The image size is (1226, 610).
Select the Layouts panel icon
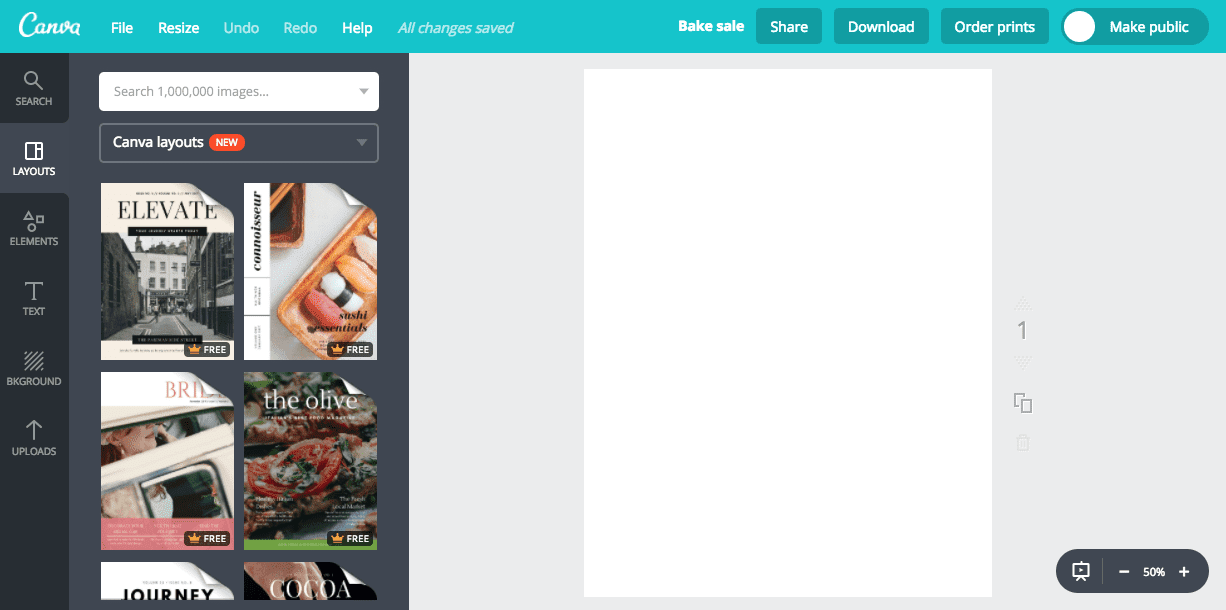(34, 158)
